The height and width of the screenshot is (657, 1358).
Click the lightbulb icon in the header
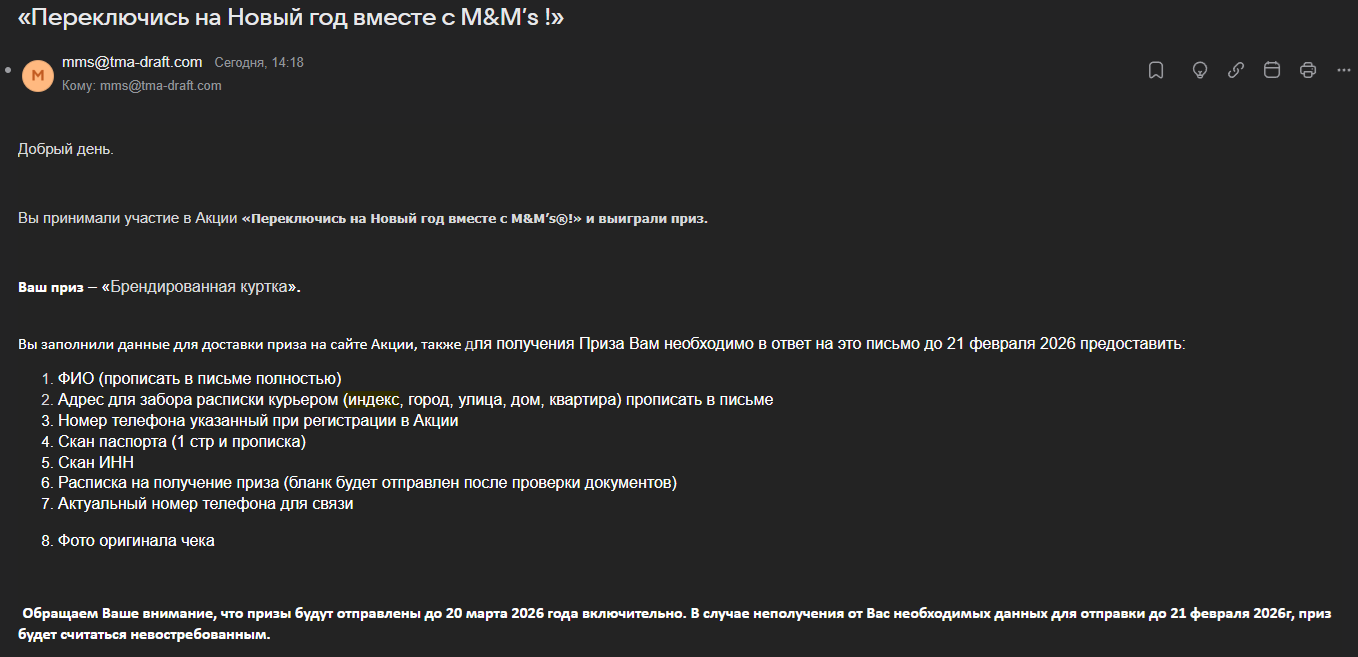point(1200,70)
